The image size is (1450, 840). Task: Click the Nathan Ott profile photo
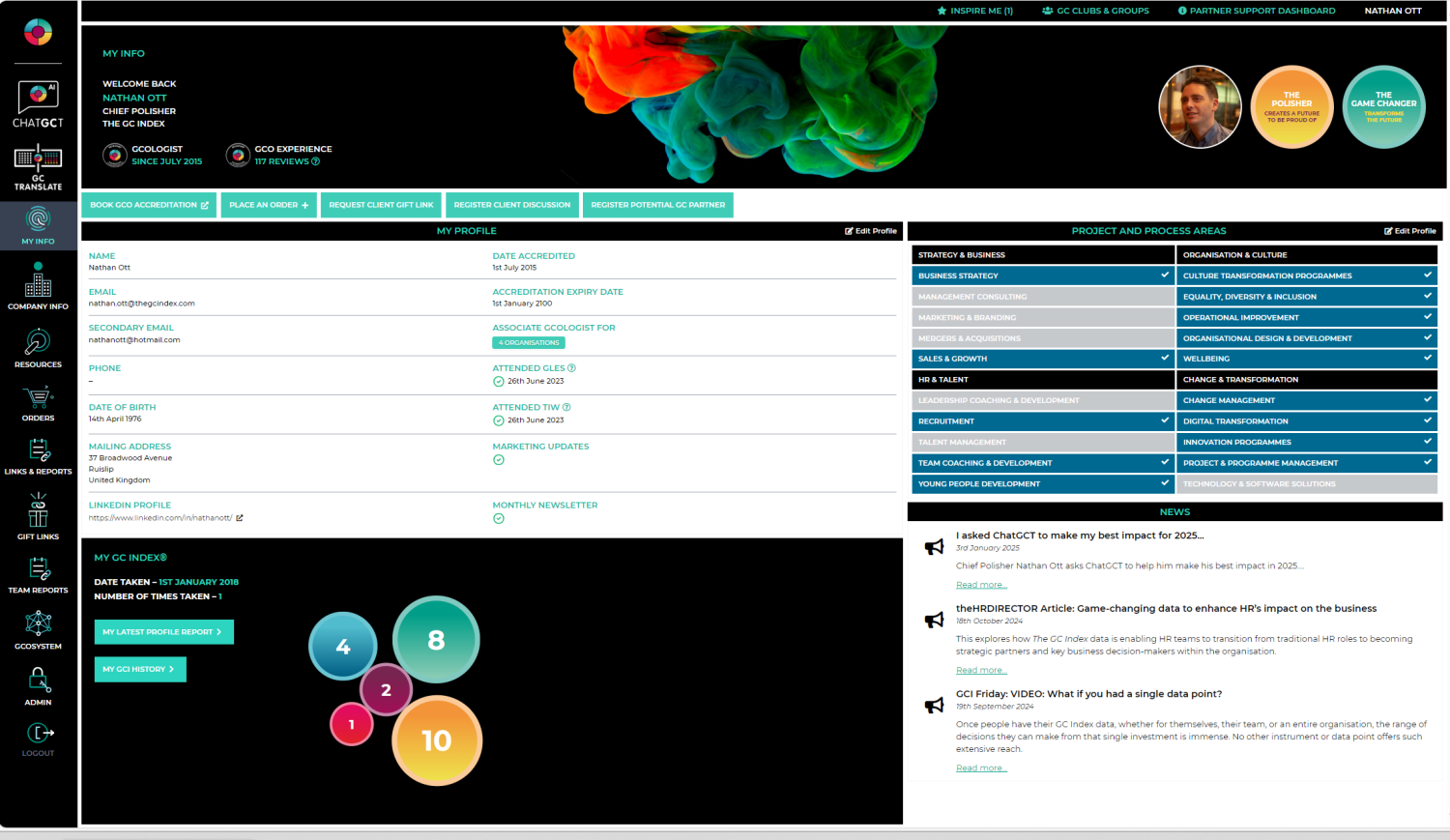pos(1200,107)
